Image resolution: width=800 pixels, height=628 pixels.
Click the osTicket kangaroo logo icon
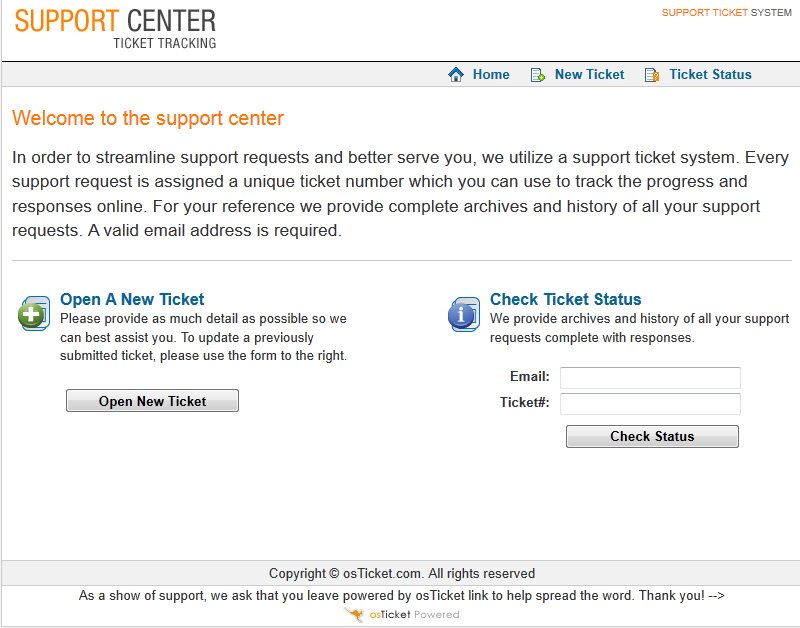[x=353, y=614]
